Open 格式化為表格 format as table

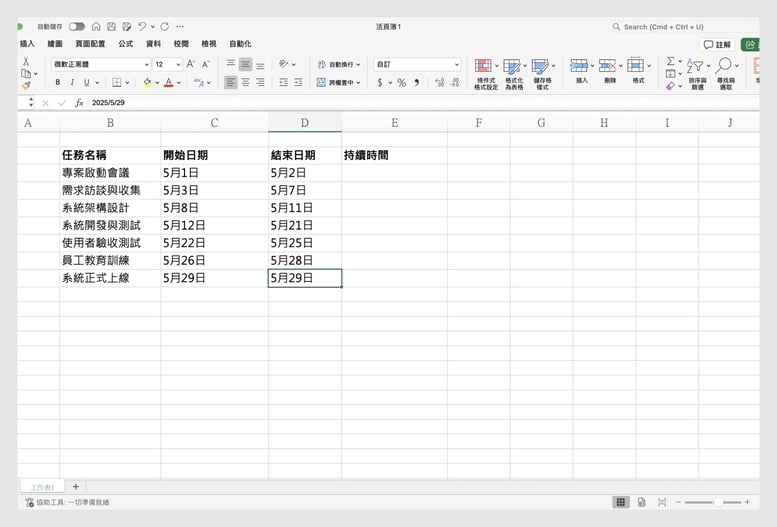[514, 74]
